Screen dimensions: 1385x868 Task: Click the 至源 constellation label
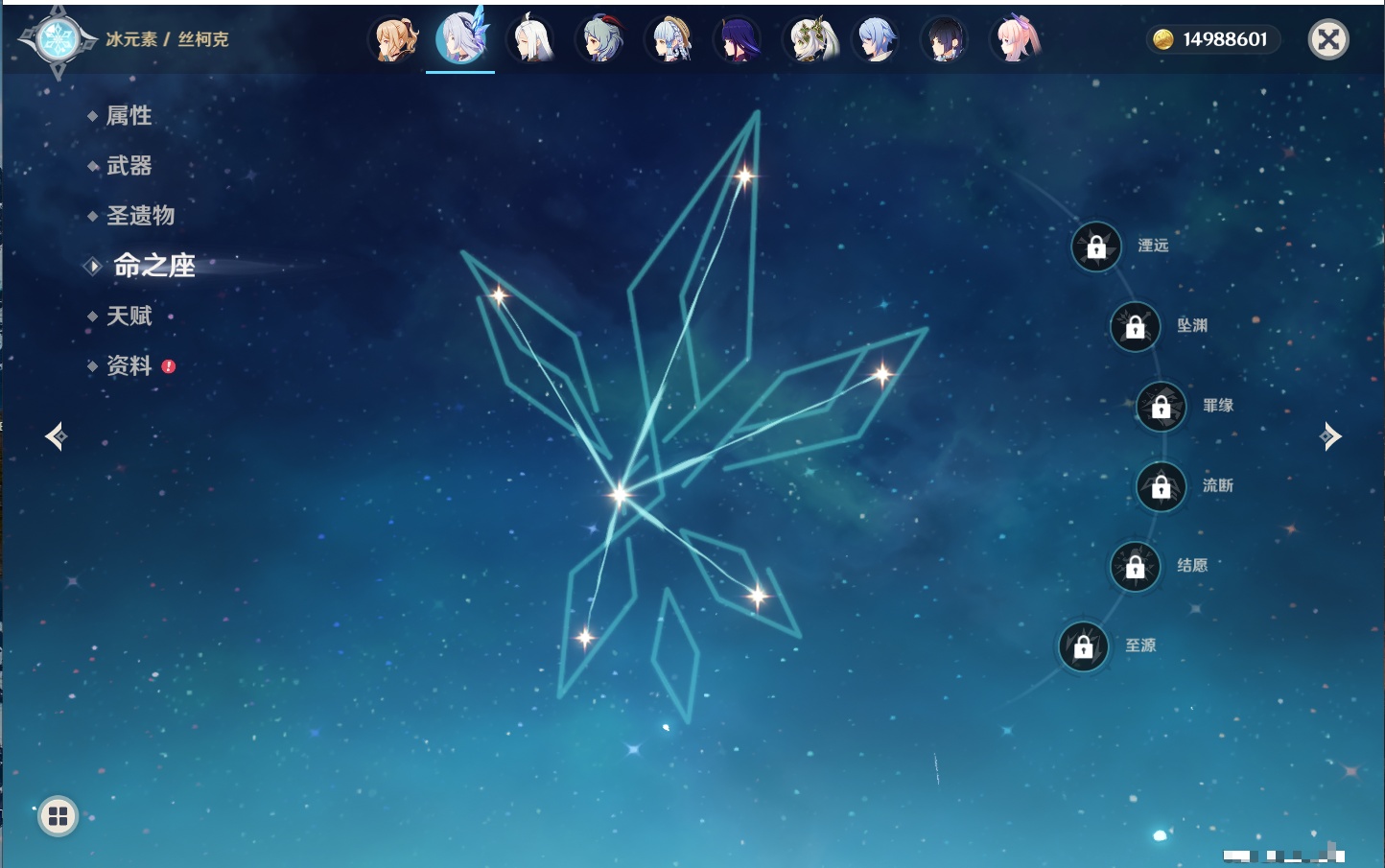pos(1140,645)
